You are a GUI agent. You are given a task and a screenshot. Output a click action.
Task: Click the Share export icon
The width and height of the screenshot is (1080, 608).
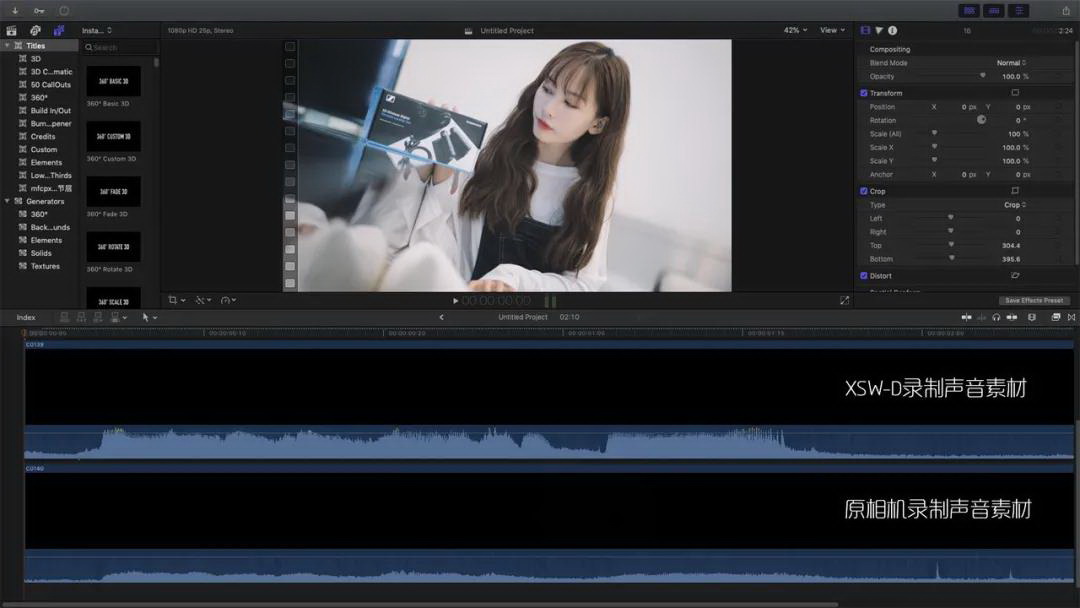click(x=1066, y=10)
